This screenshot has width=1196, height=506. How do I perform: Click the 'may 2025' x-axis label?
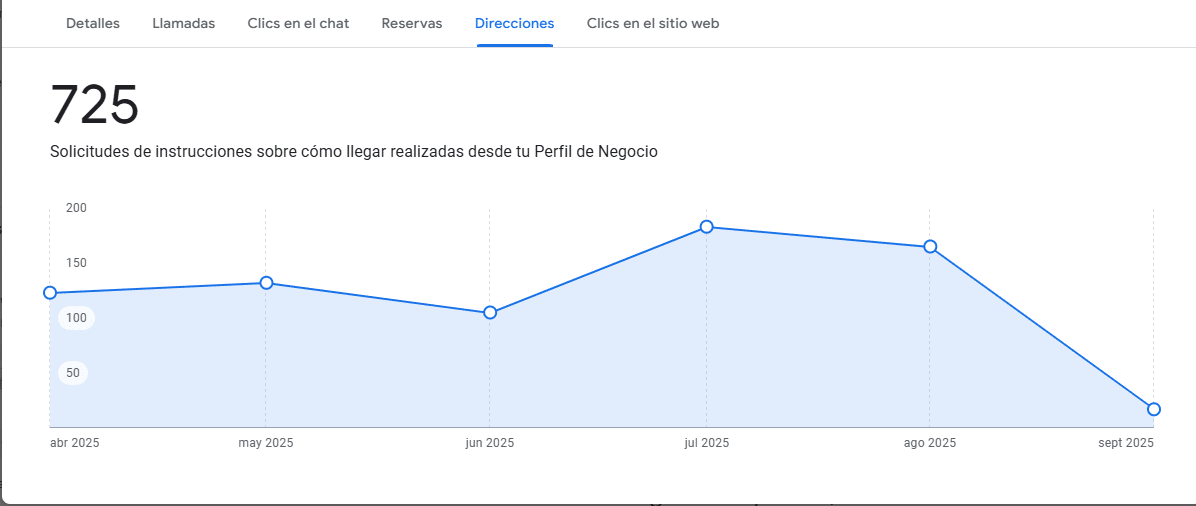[x=266, y=443]
